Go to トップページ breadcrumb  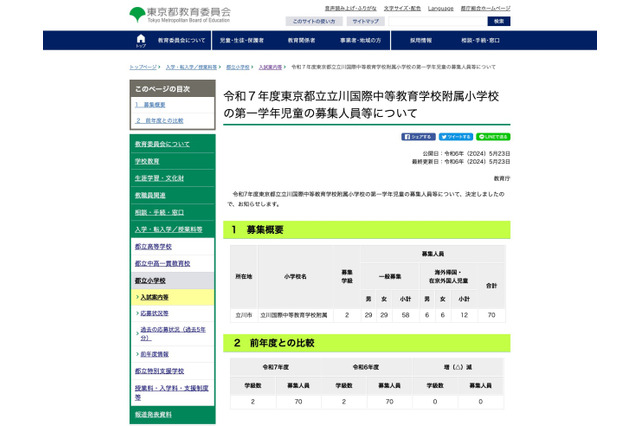point(143,67)
